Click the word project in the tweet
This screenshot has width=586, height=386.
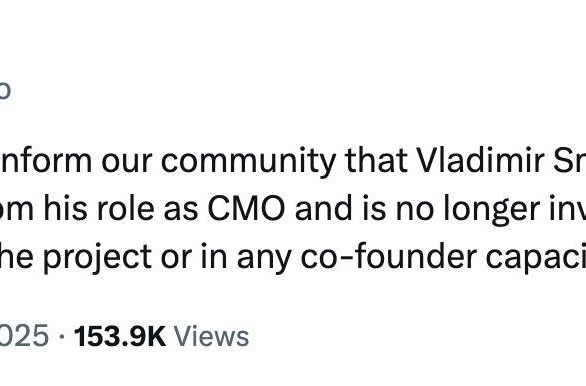pyautogui.click(x=98, y=258)
